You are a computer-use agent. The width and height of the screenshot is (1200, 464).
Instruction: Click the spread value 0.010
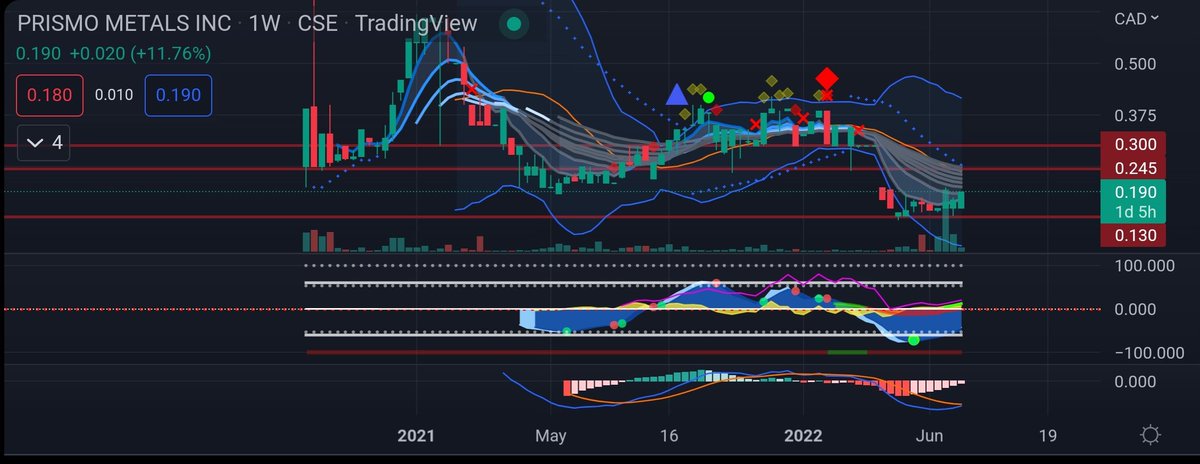(113, 96)
